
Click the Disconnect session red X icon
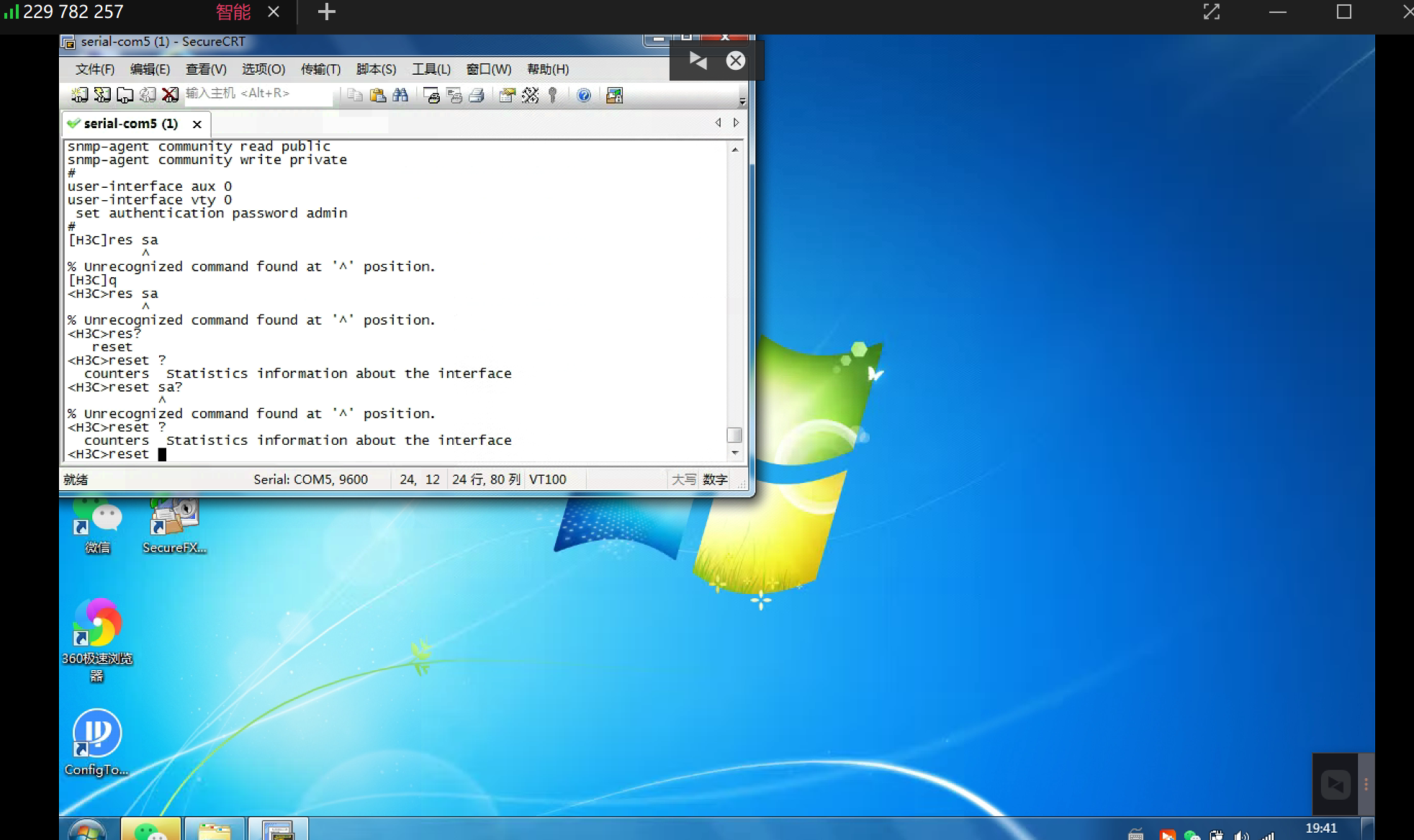pos(170,95)
